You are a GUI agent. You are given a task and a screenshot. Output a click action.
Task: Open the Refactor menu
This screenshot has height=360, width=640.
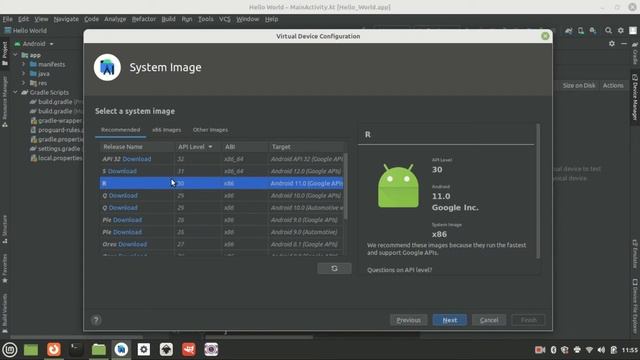coord(144,19)
